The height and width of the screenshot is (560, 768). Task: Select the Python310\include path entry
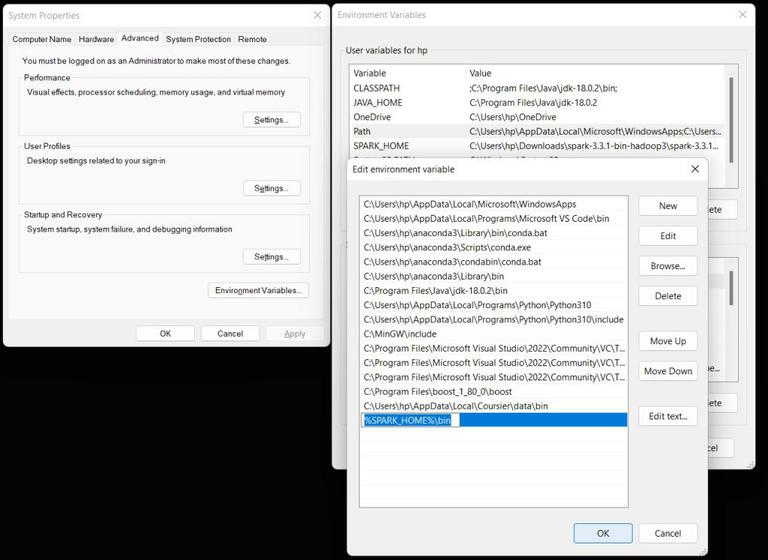494,319
